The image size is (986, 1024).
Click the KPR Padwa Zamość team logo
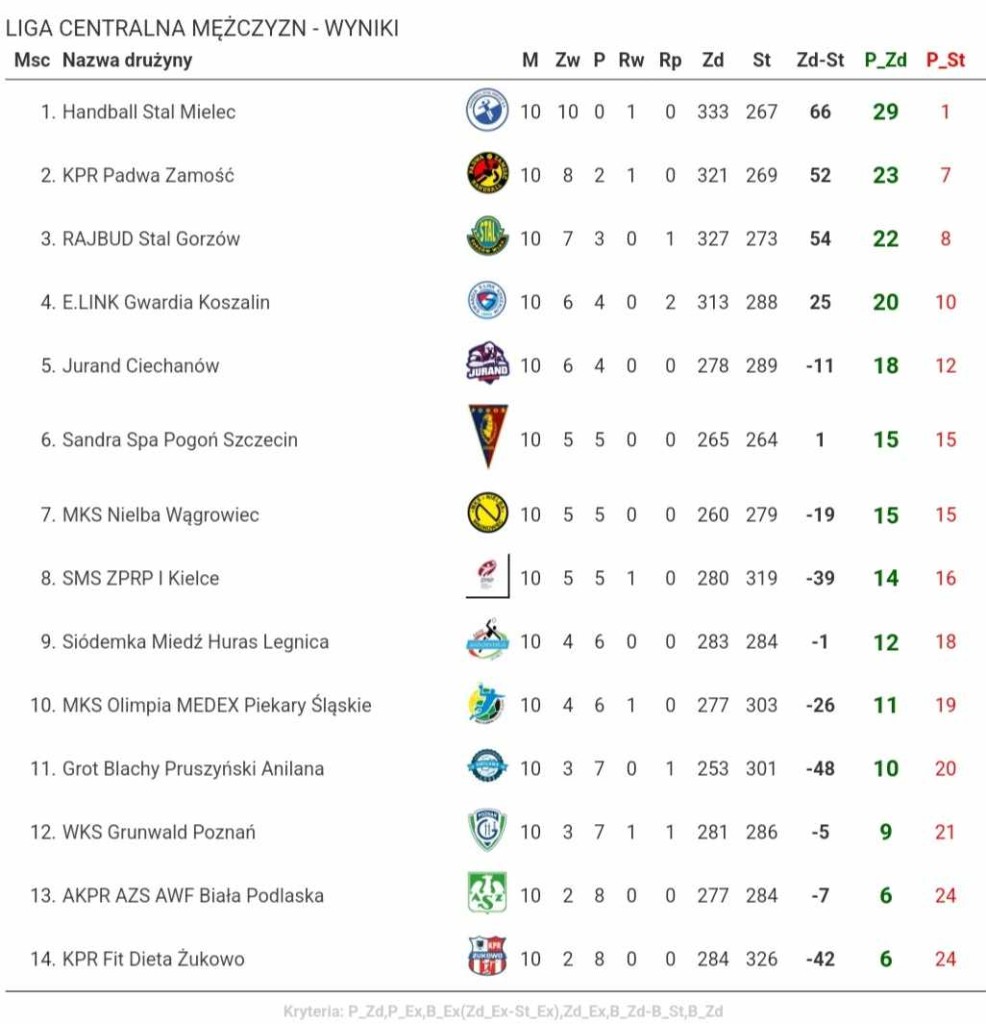click(487, 173)
